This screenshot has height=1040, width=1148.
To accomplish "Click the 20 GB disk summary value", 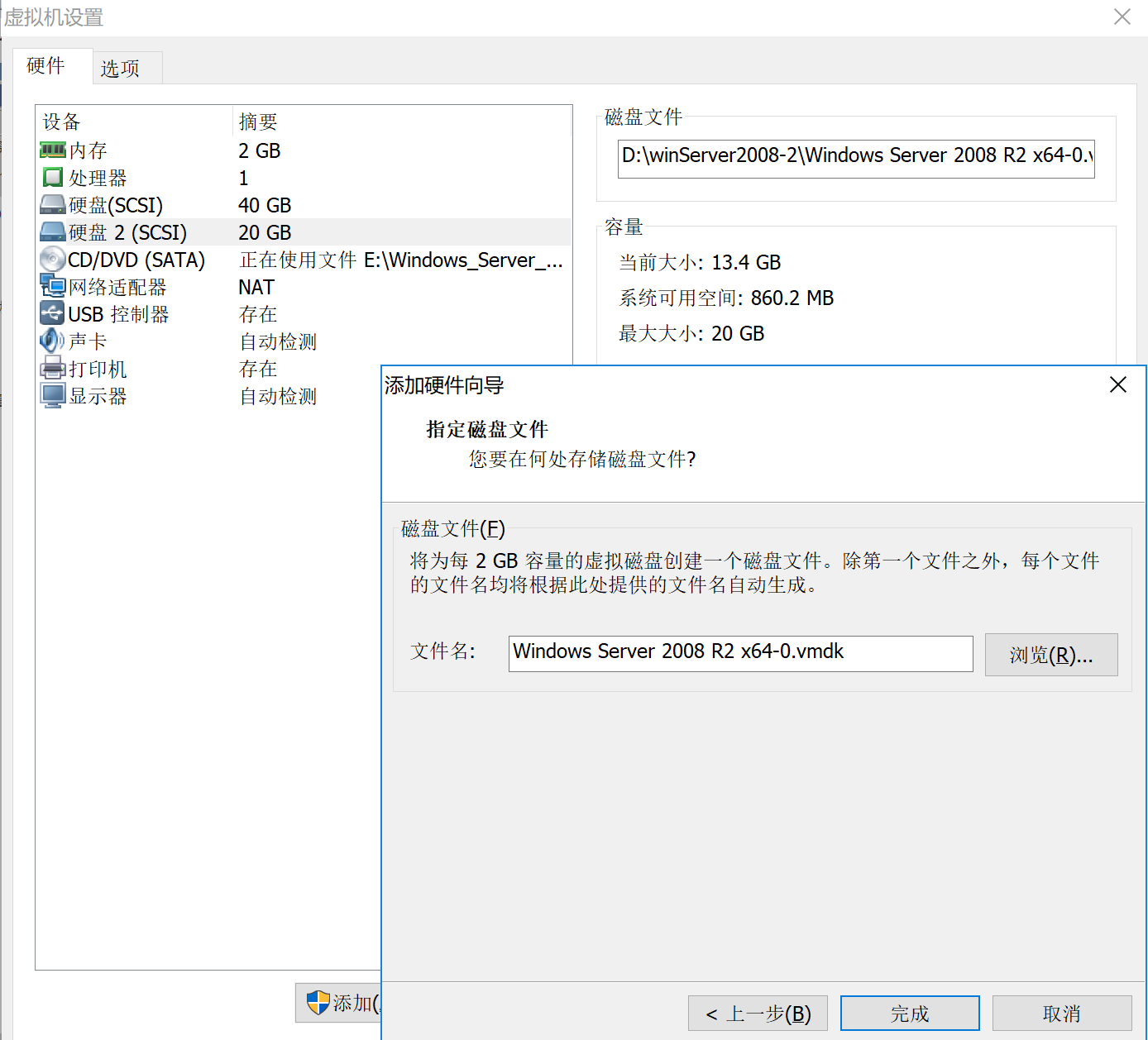I will pos(265,232).
